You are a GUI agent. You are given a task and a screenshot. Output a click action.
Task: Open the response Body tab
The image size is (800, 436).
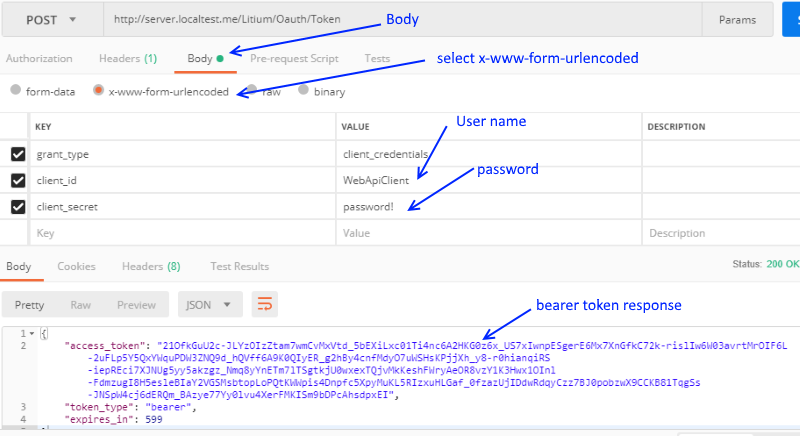19,266
